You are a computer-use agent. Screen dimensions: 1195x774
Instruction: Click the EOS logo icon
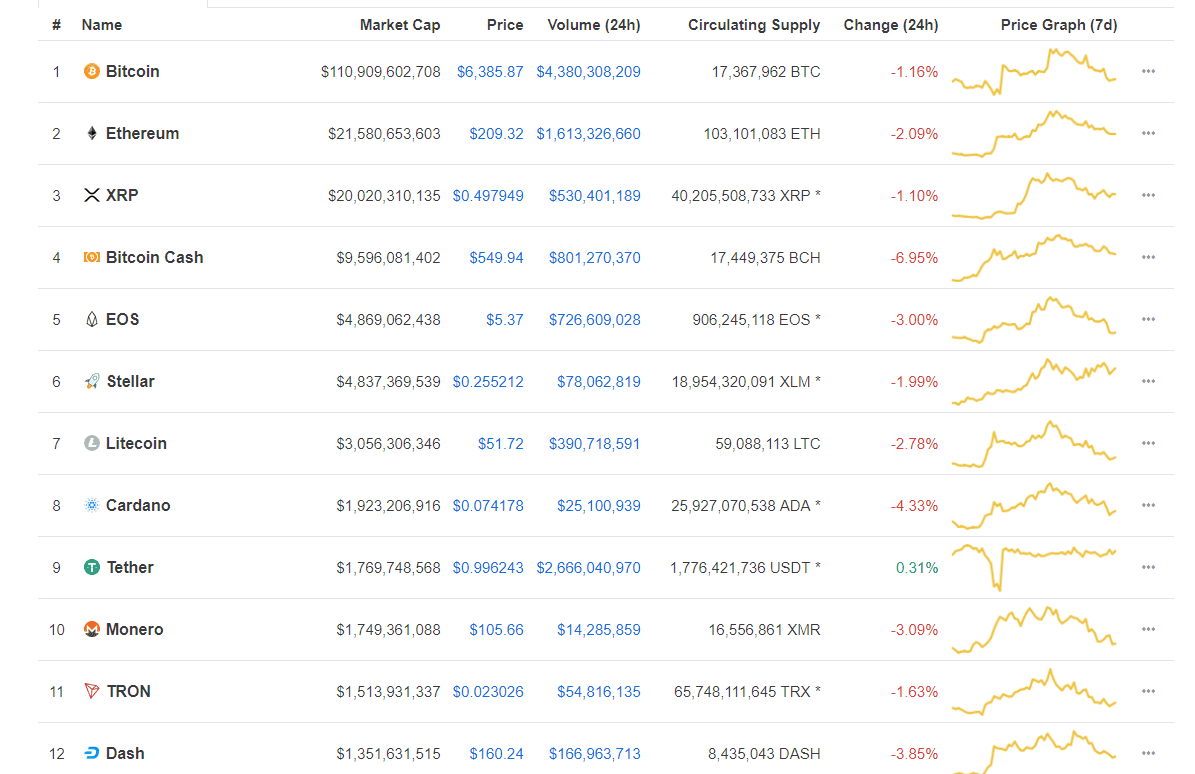click(91, 319)
